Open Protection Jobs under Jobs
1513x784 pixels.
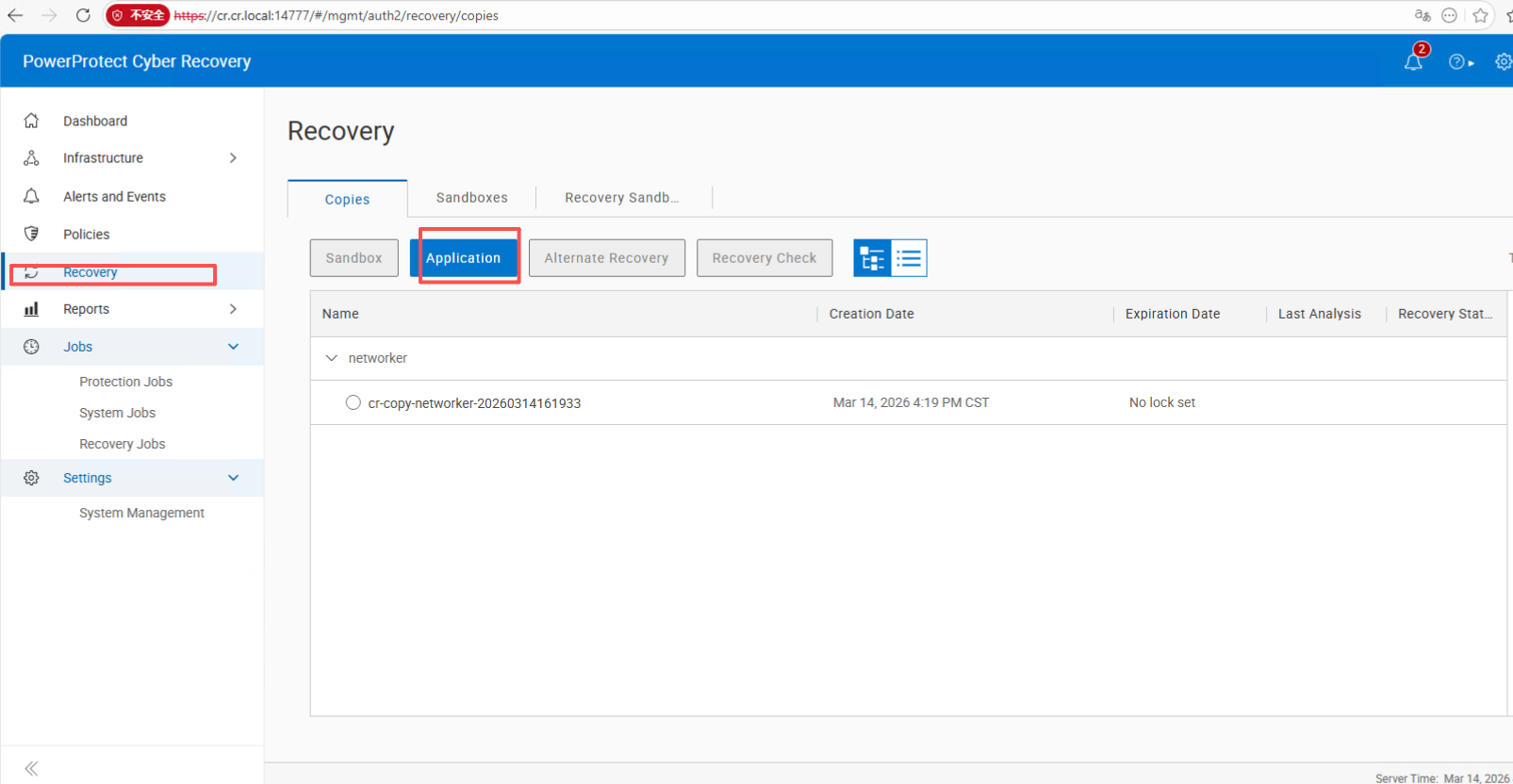pyautogui.click(x=125, y=382)
